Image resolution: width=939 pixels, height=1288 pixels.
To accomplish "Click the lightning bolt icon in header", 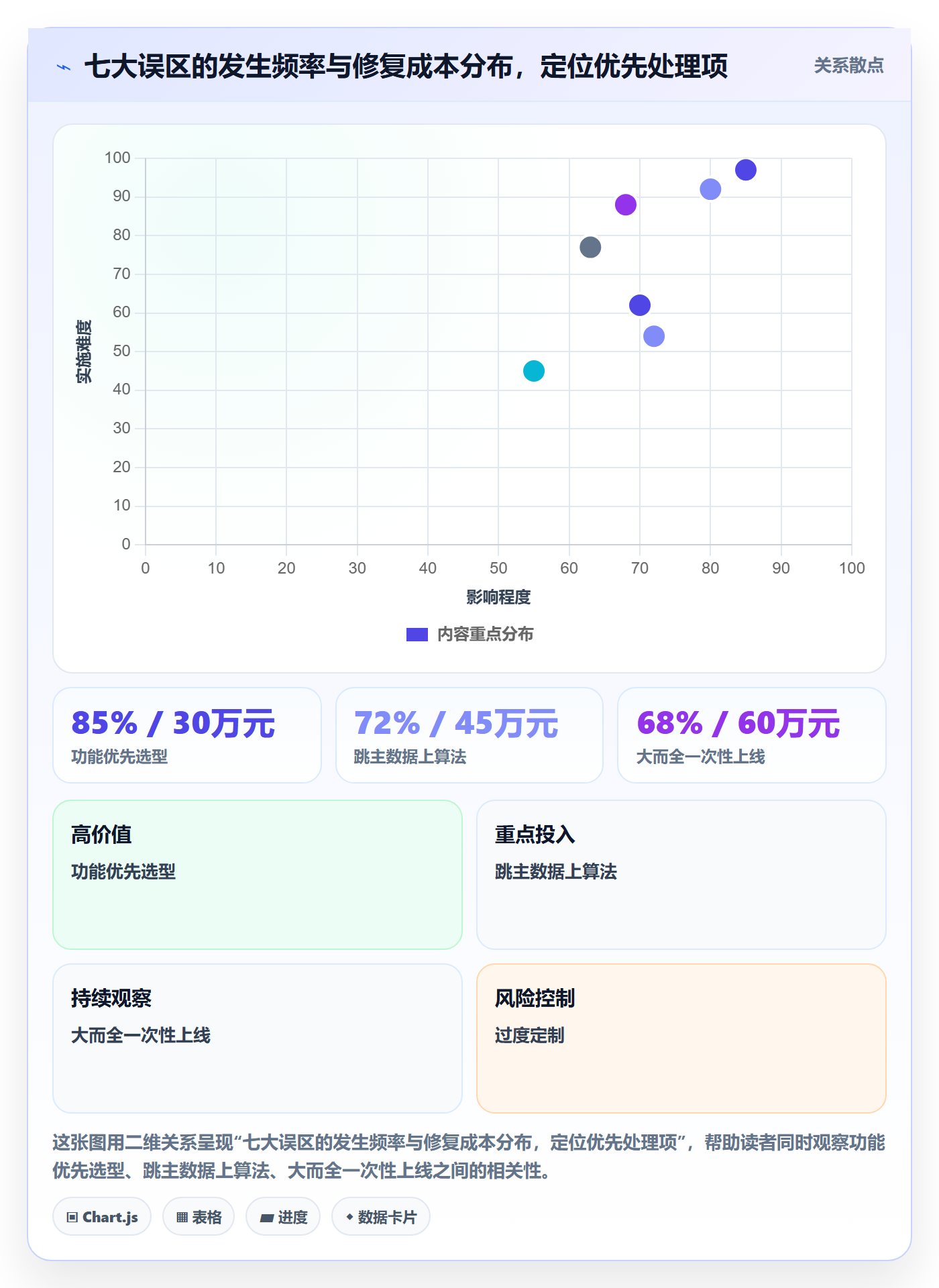I will [x=64, y=67].
